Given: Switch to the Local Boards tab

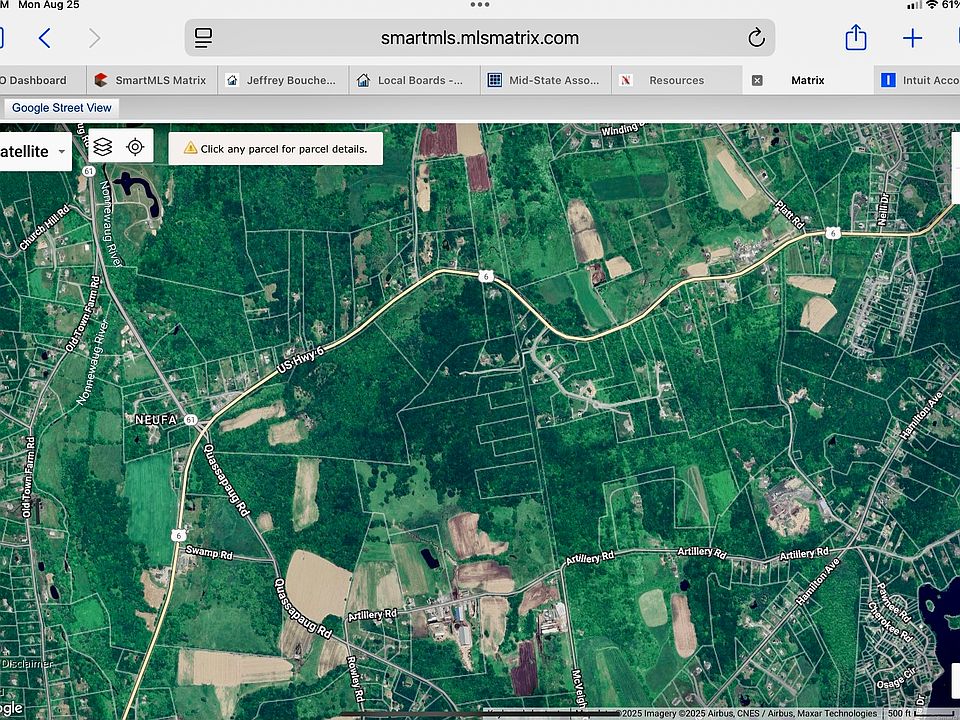Looking at the screenshot, I should pos(410,80).
